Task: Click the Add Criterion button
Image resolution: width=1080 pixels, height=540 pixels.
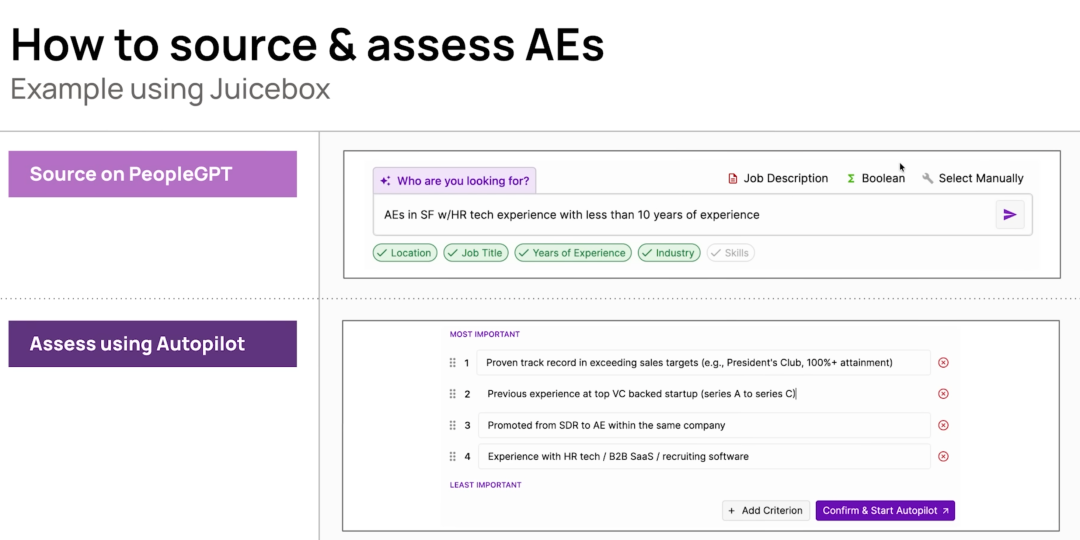Action: (765, 510)
